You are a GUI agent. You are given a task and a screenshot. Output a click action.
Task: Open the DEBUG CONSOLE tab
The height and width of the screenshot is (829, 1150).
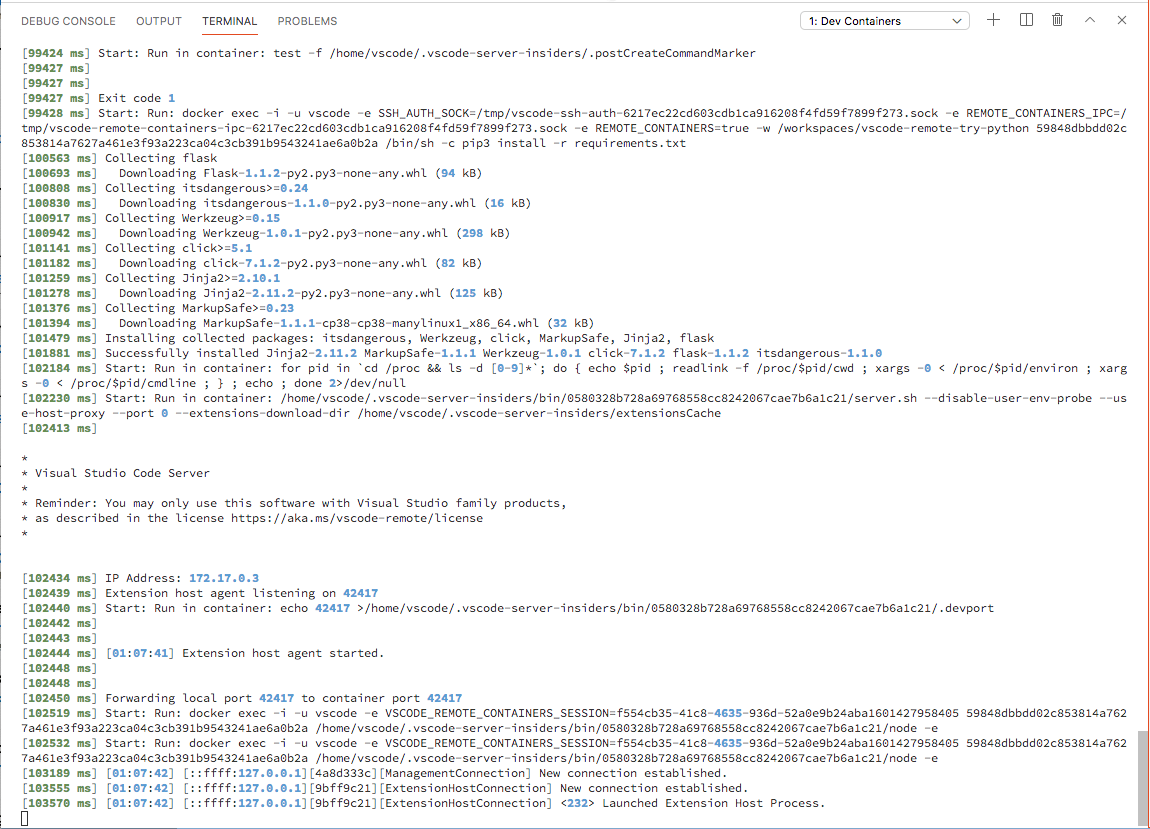tap(68, 20)
